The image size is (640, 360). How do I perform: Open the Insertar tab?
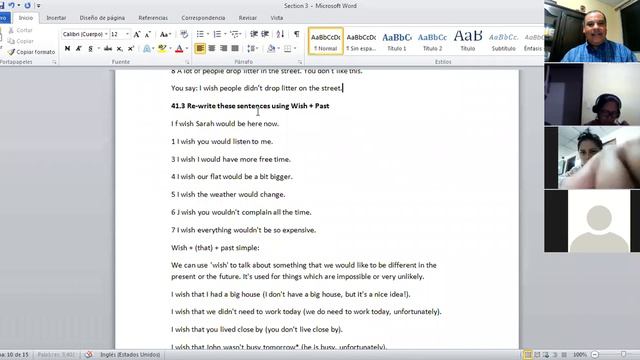tap(56, 18)
